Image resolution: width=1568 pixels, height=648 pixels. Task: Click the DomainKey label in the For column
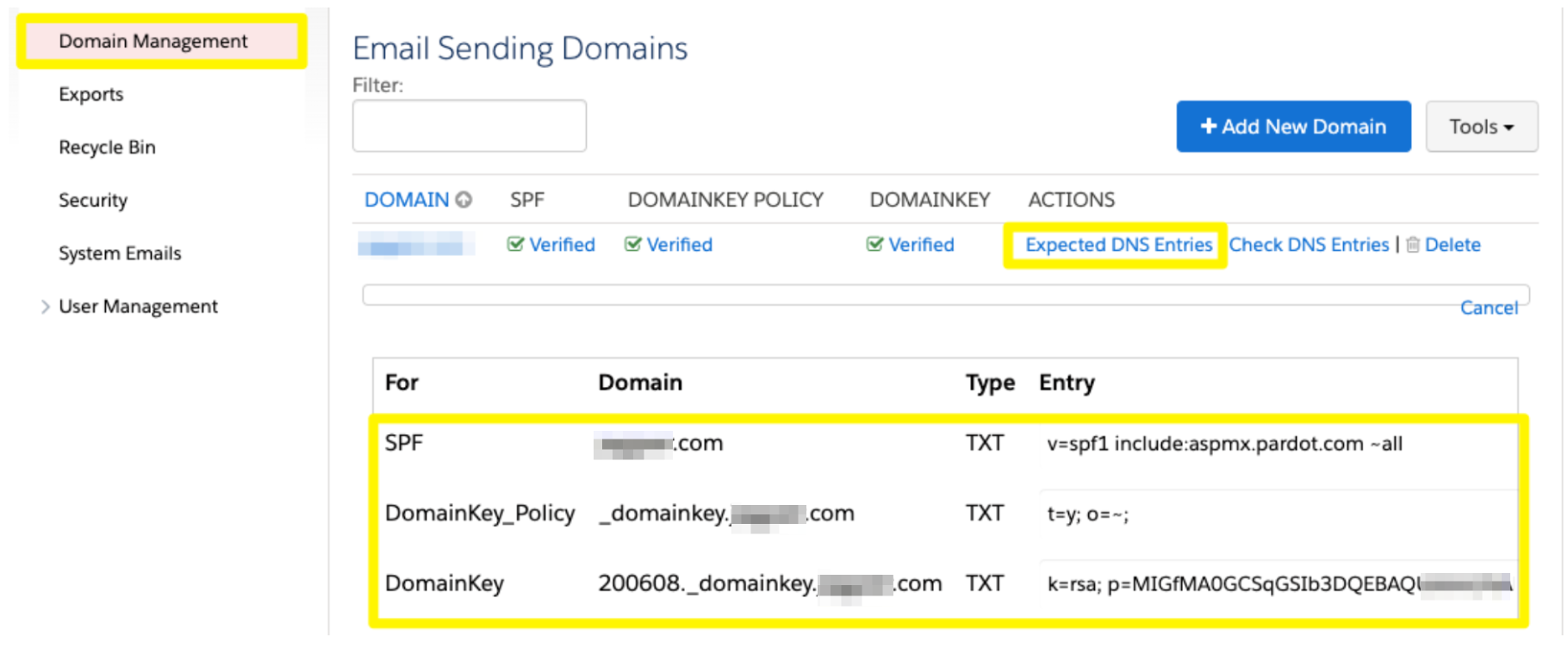[x=445, y=583]
